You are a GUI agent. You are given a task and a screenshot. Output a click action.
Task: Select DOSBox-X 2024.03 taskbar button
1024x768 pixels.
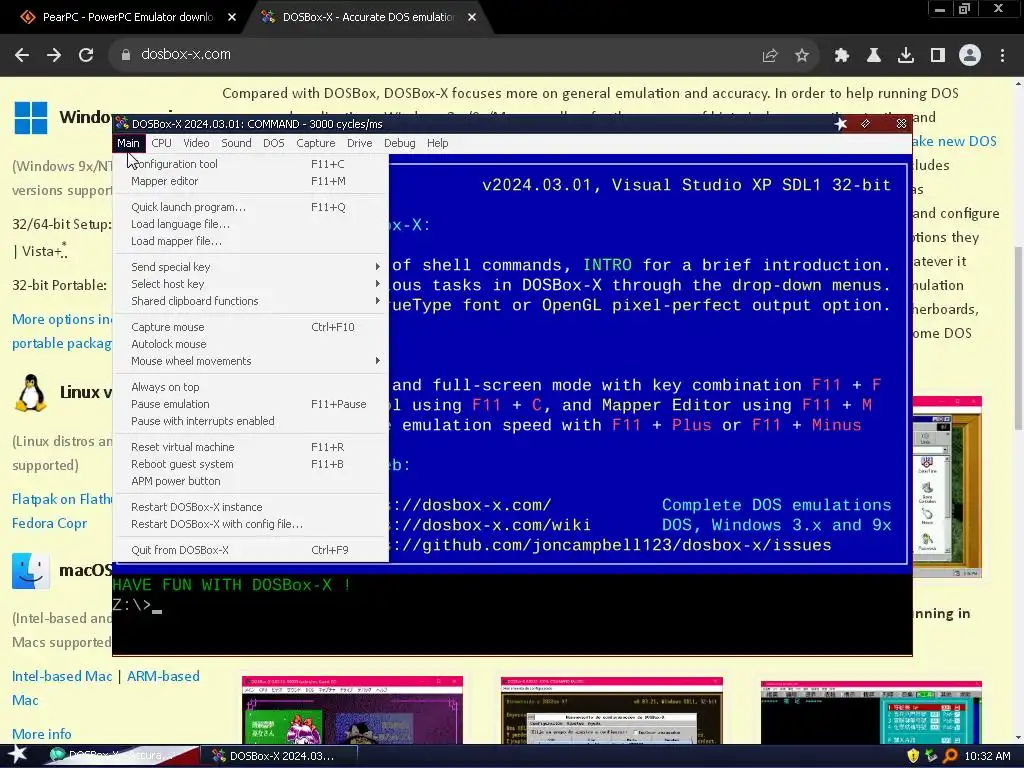coord(279,756)
